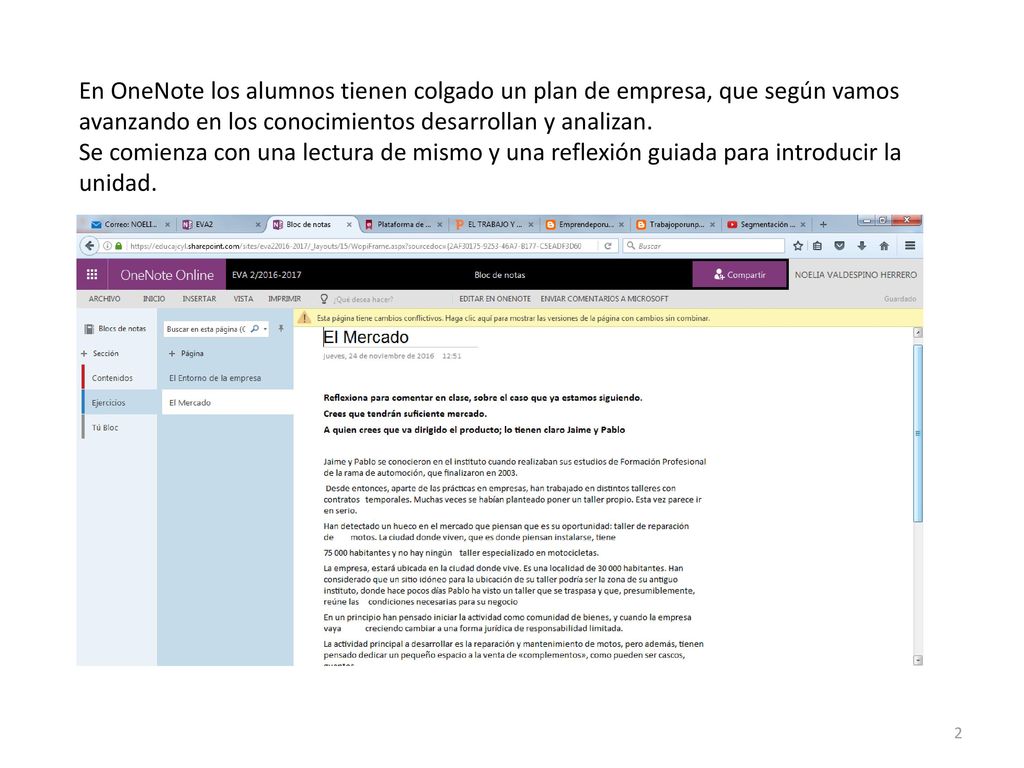Viewport: 1024px width, 768px height.
Task: Open the El Entorno de la empresa page
Action: click(x=227, y=378)
